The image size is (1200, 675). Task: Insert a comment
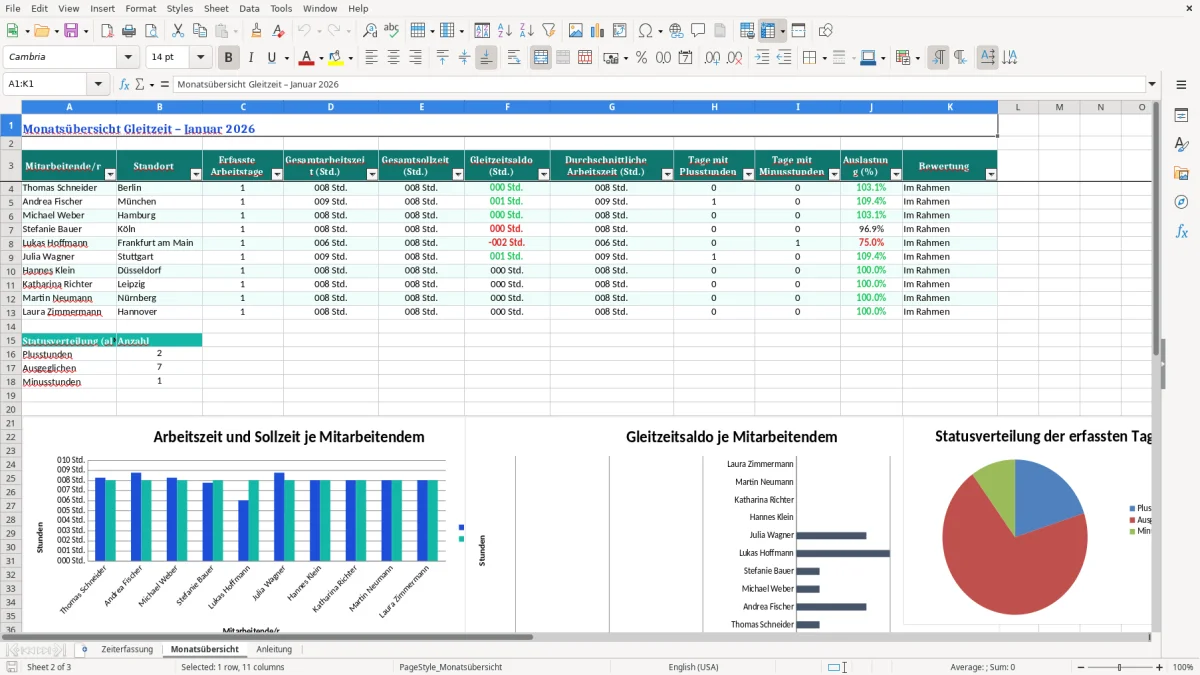coord(698,31)
